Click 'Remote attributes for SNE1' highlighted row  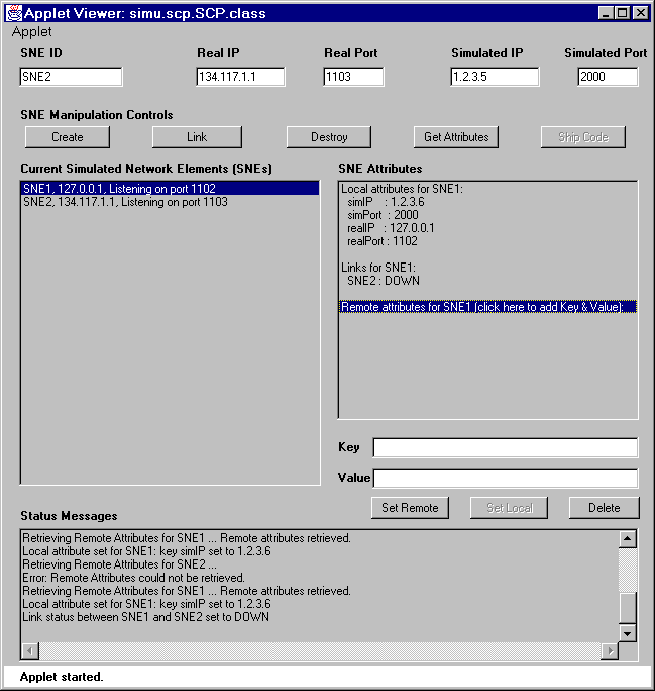[x=488, y=307]
